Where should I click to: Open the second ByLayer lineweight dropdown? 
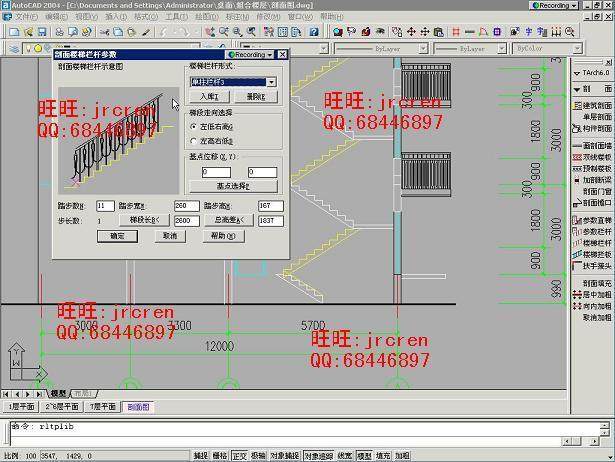[501, 49]
